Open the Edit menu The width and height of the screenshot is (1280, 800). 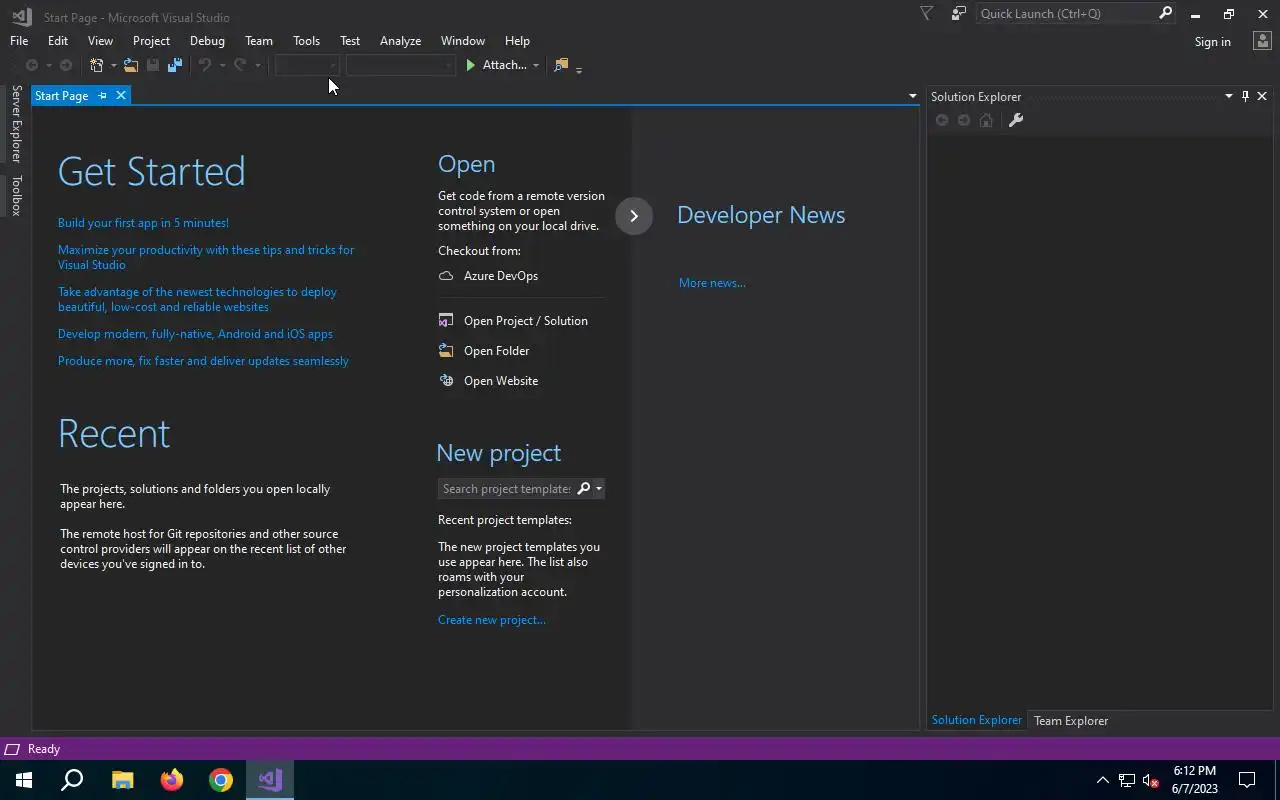pyautogui.click(x=58, y=41)
